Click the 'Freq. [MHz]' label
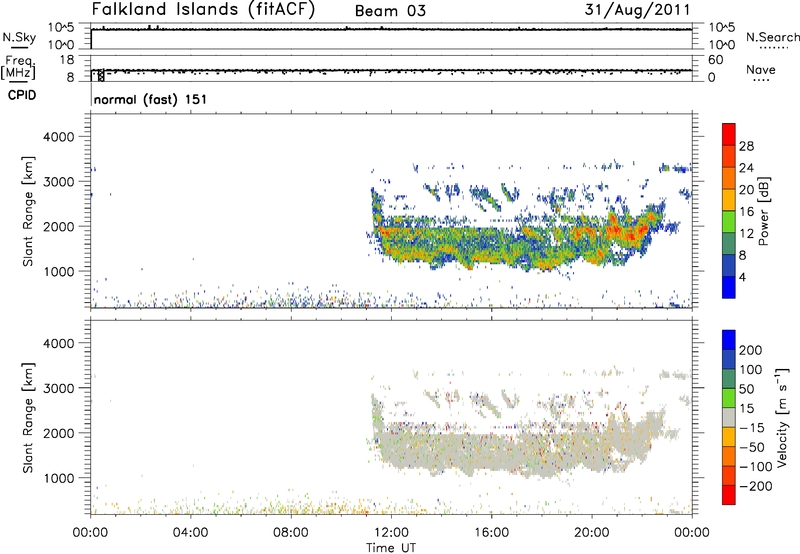Screen dimensions: 800x554 pos(18,68)
